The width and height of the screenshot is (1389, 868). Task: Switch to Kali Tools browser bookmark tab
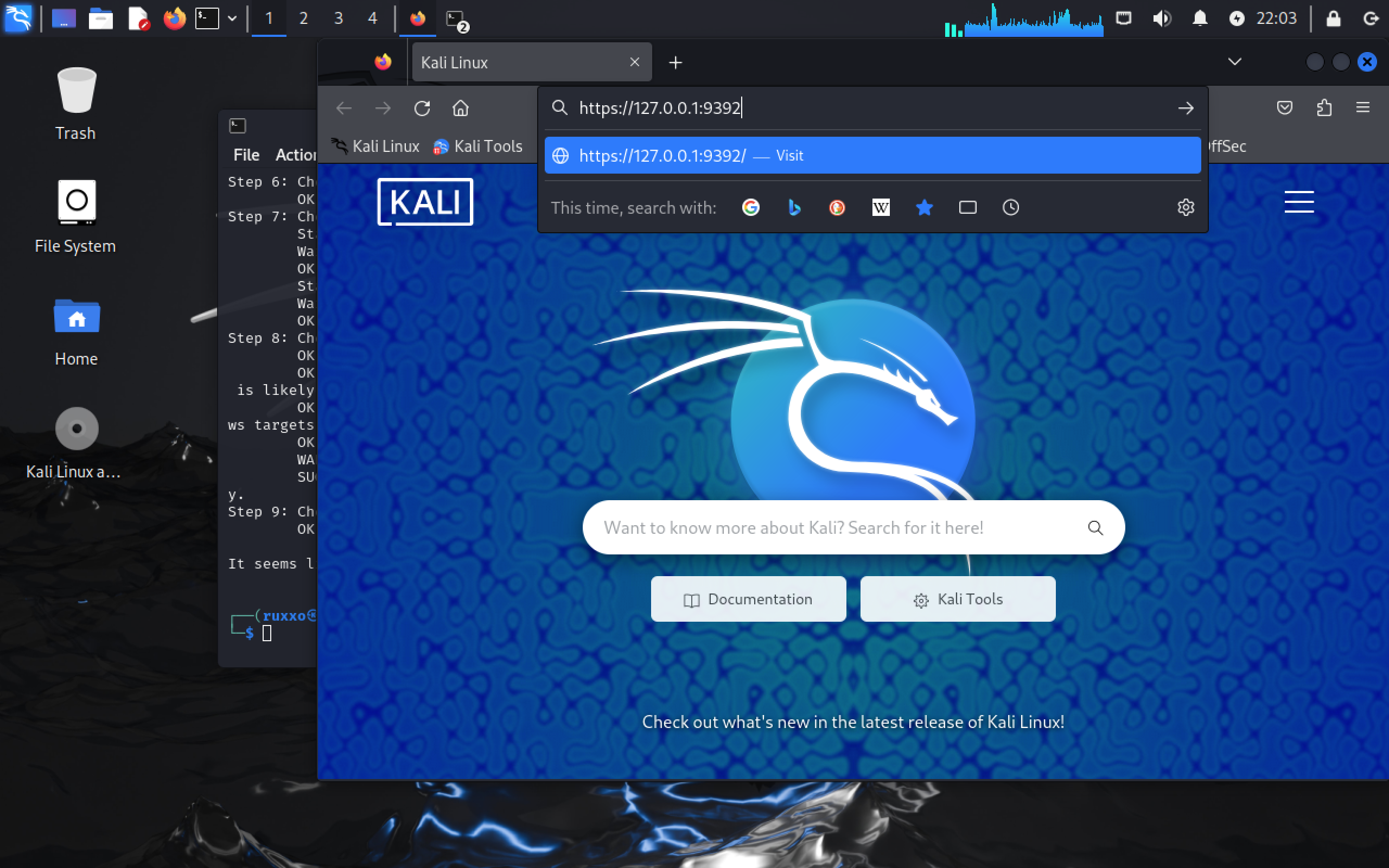[x=478, y=147]
